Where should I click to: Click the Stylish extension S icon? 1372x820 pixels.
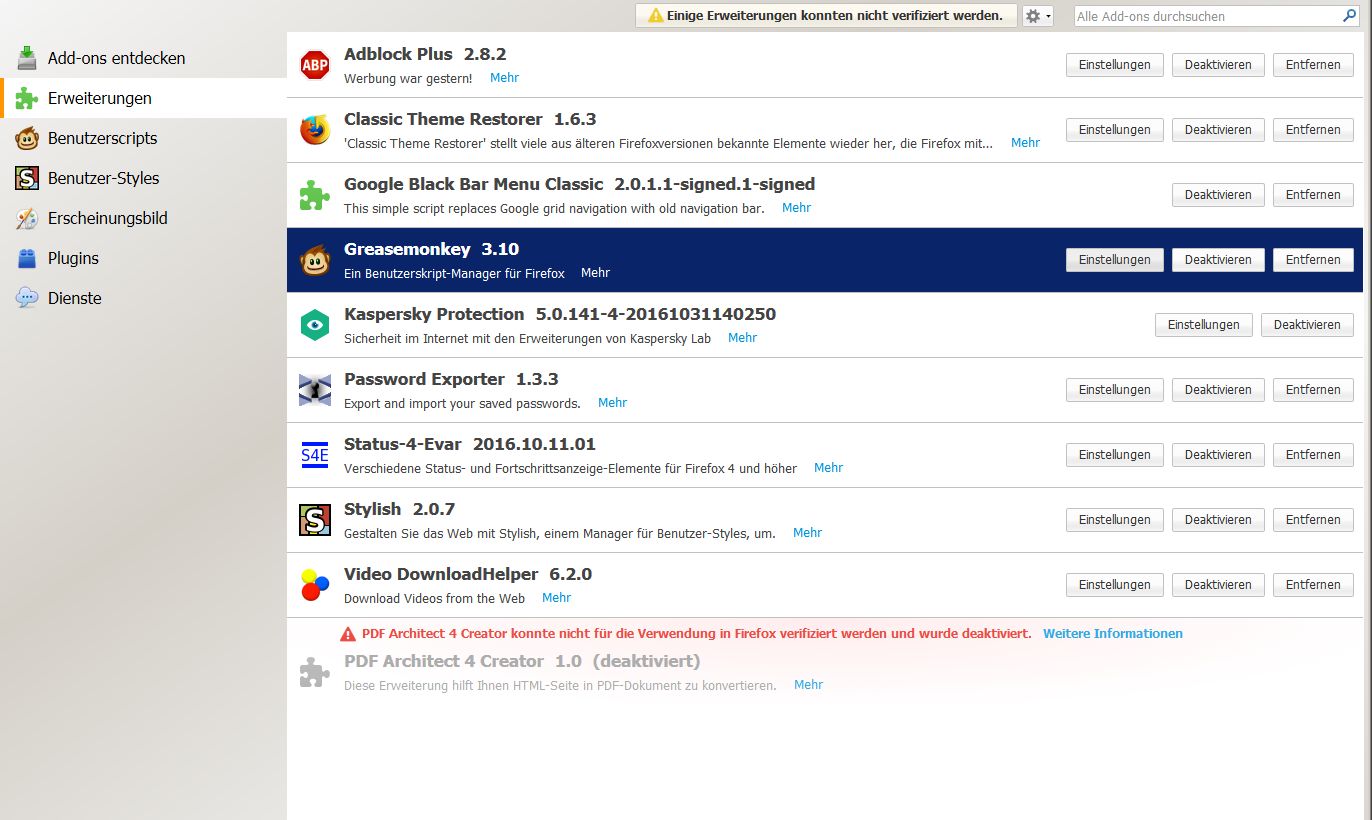315,520
